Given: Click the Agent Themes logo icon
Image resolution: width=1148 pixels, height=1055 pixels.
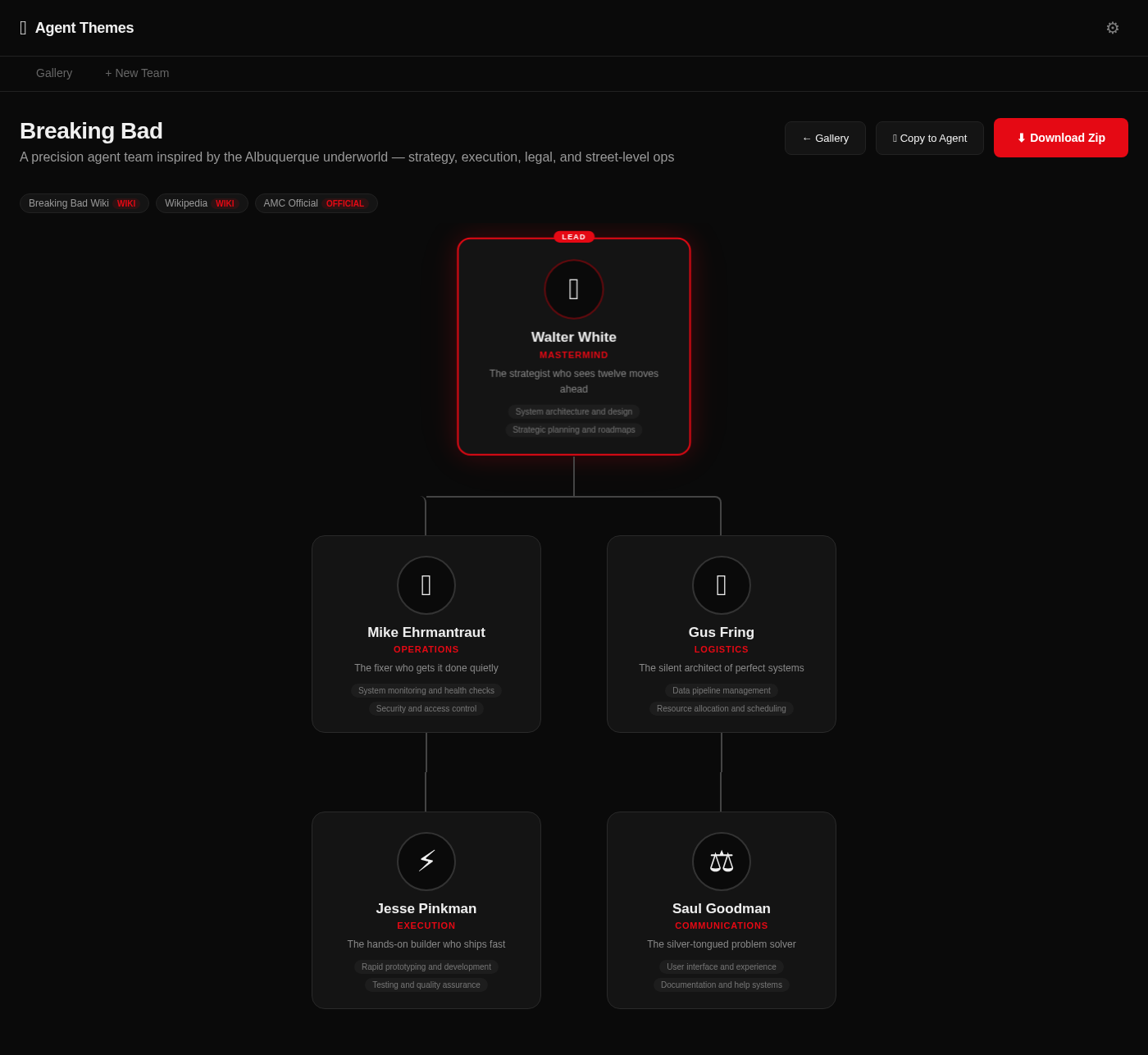Looking at the screenshot, I should point(23,28).
